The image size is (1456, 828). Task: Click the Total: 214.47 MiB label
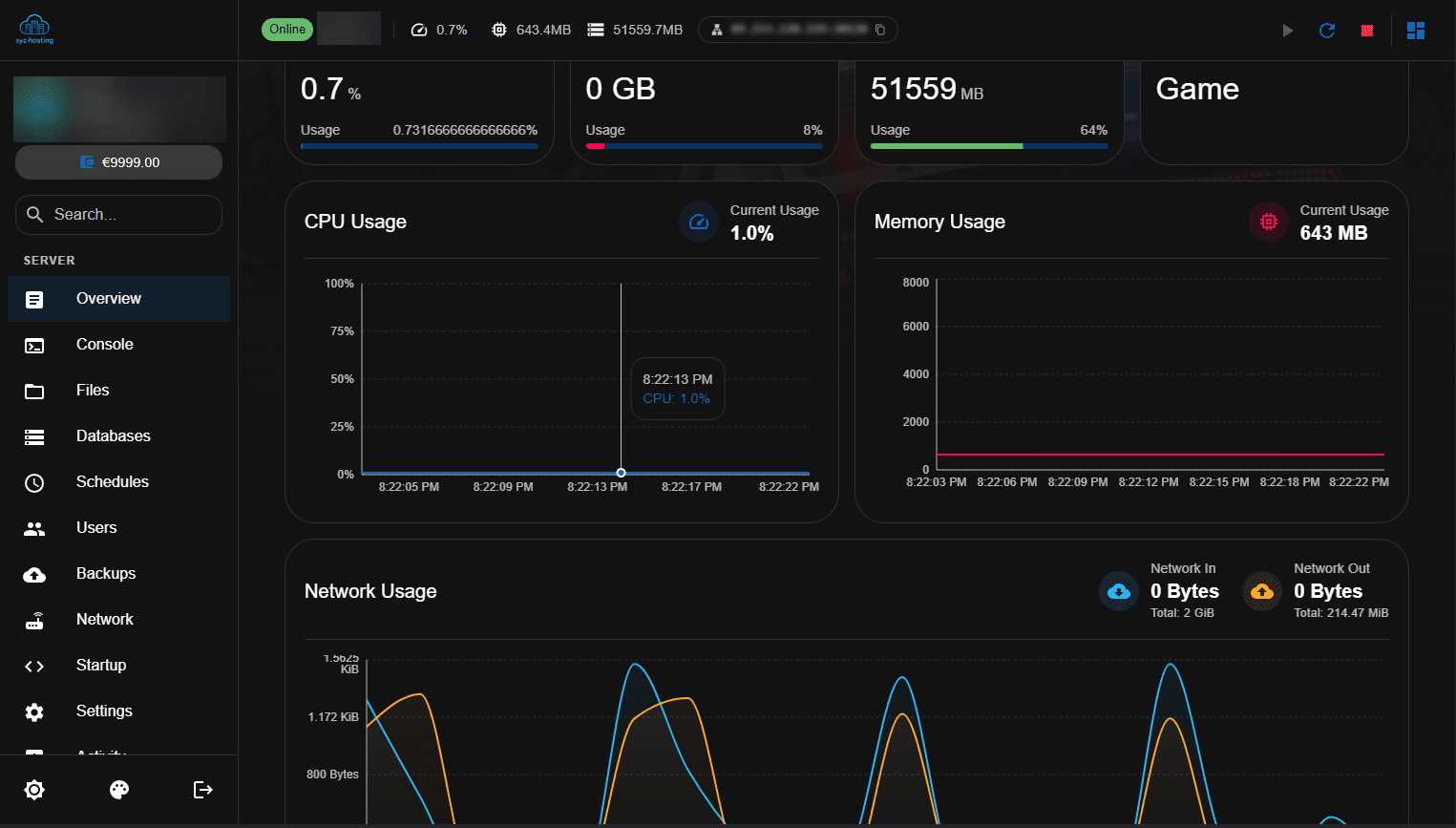[1340, 613]
